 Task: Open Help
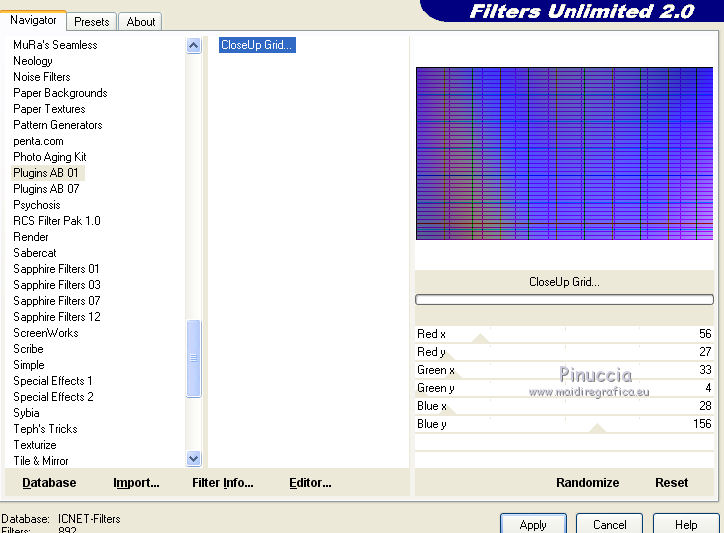pos(686,524)
